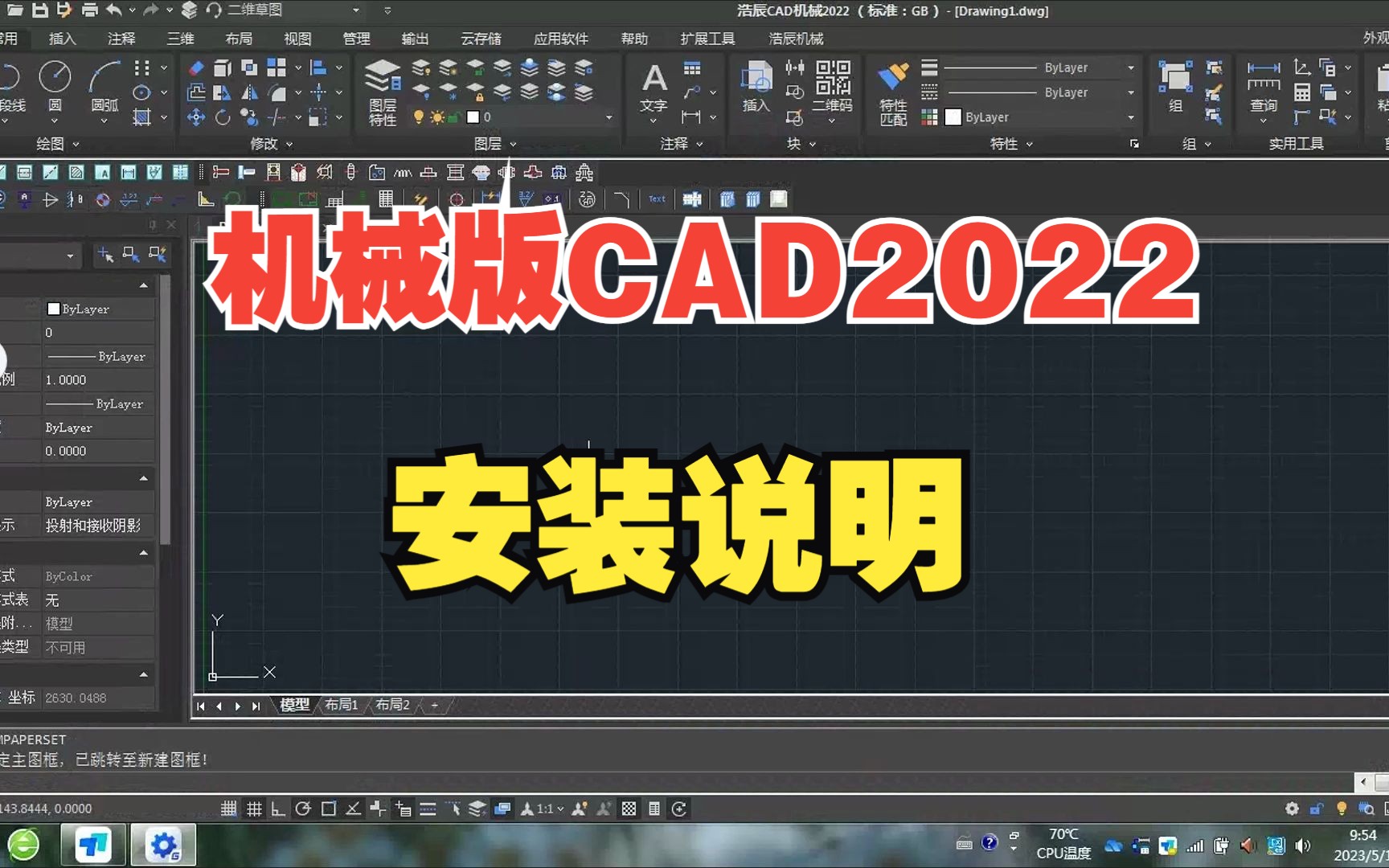Switch to 模型 tab

point(294,705)
